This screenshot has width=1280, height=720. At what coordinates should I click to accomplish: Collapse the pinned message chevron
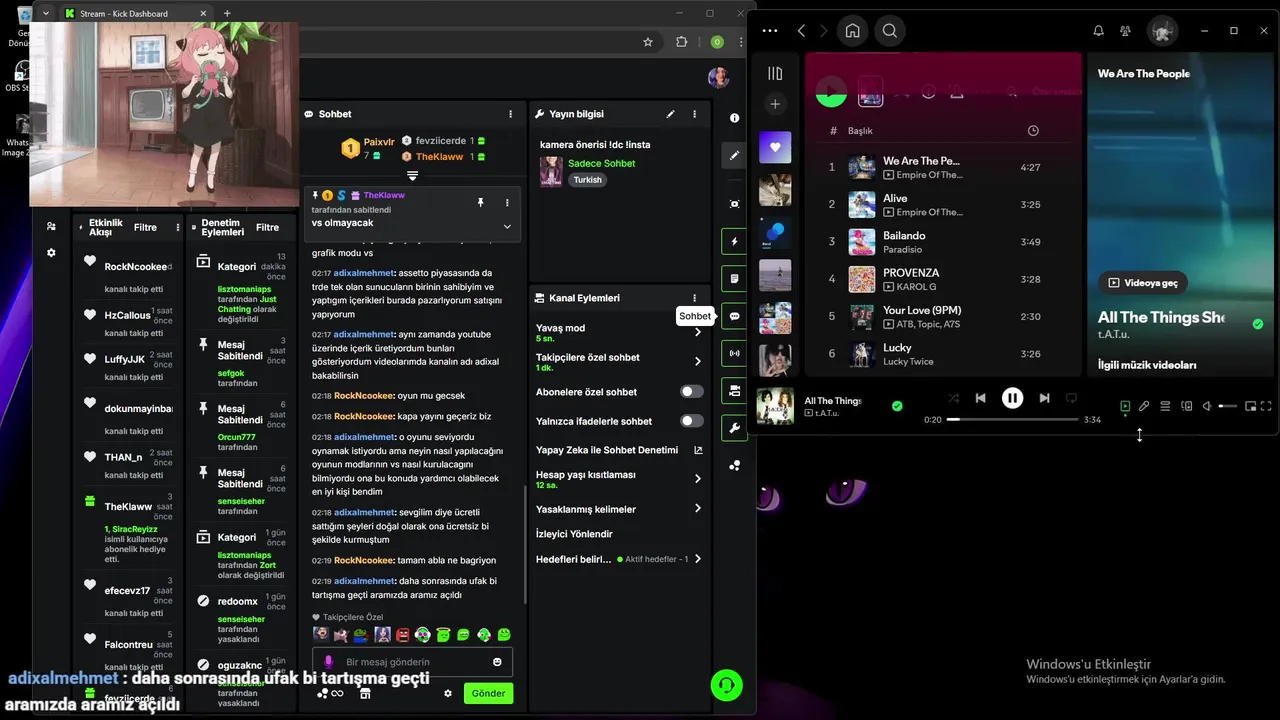[507, 226]
